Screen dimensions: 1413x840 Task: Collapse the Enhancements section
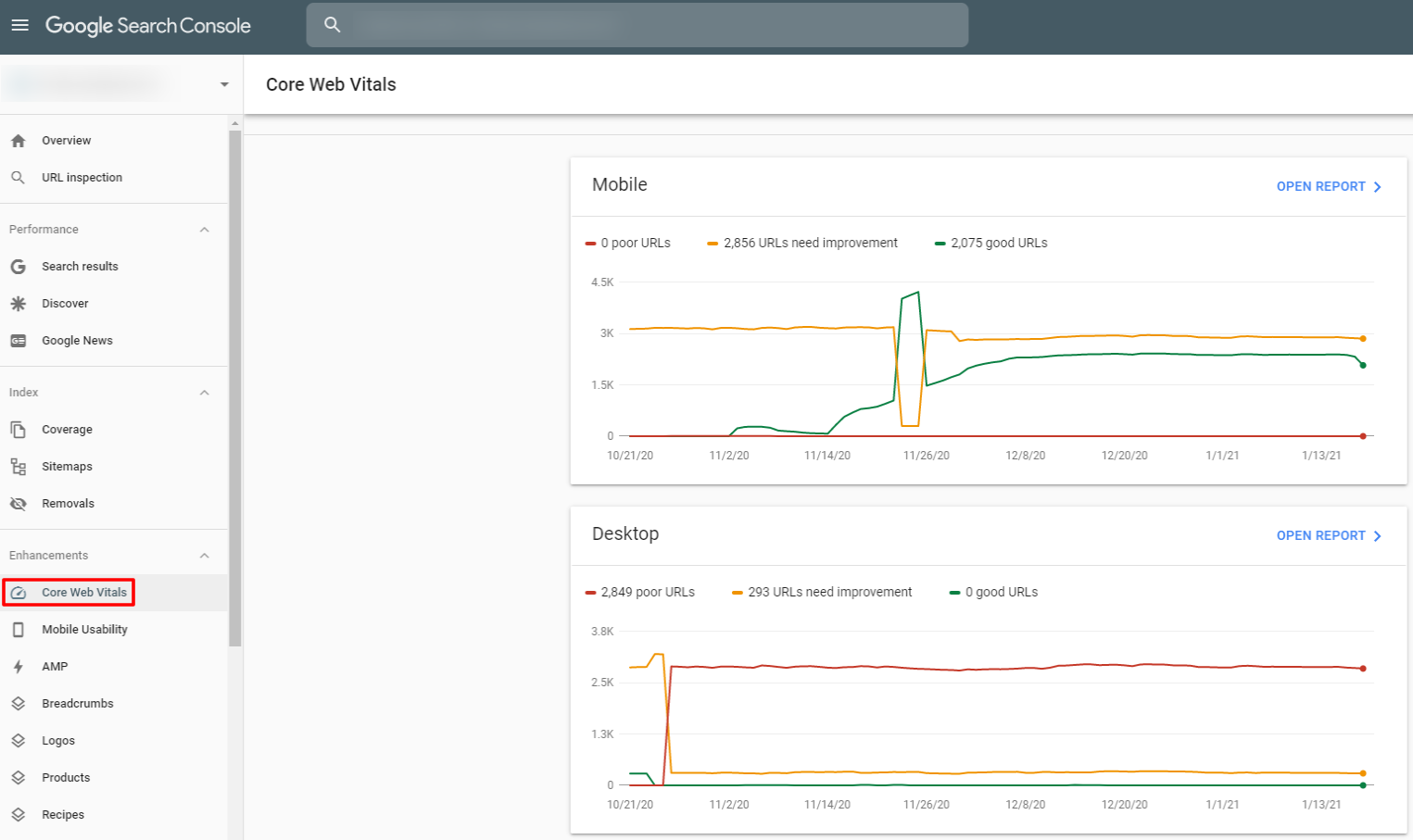205,556
